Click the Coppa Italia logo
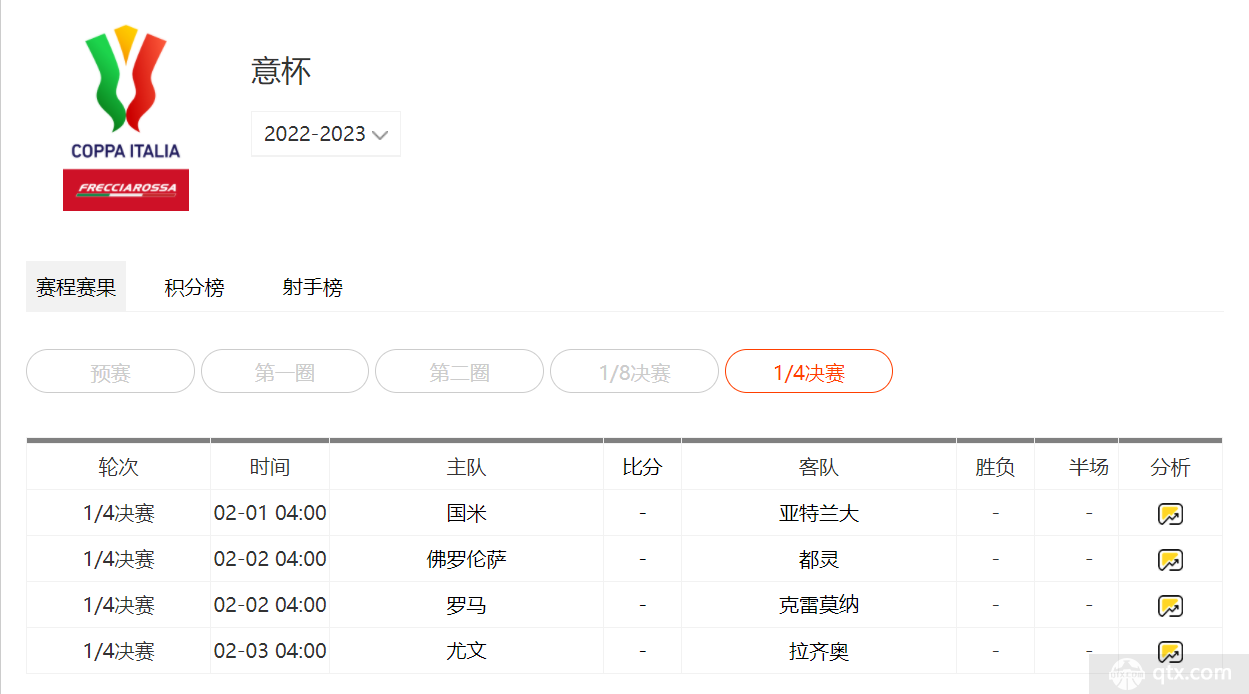Viewport: 1249px width, 694px height. tap(126, 118)
